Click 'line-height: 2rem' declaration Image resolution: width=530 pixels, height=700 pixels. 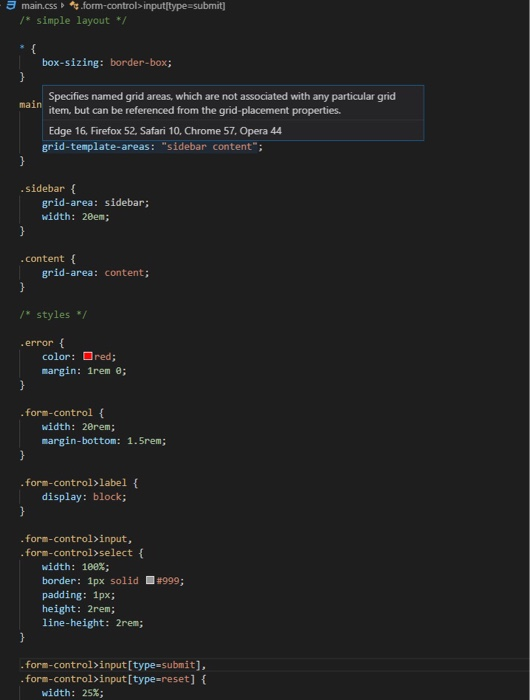click(x=93, y=623)
